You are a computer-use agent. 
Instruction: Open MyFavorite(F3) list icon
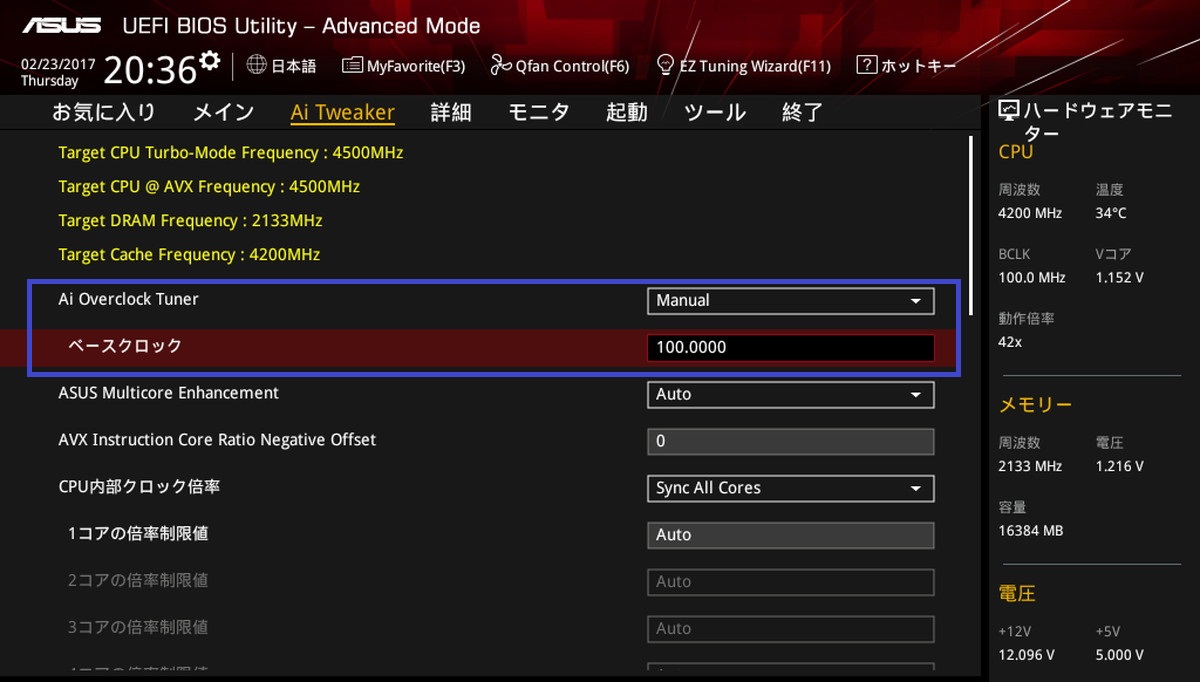351,66
